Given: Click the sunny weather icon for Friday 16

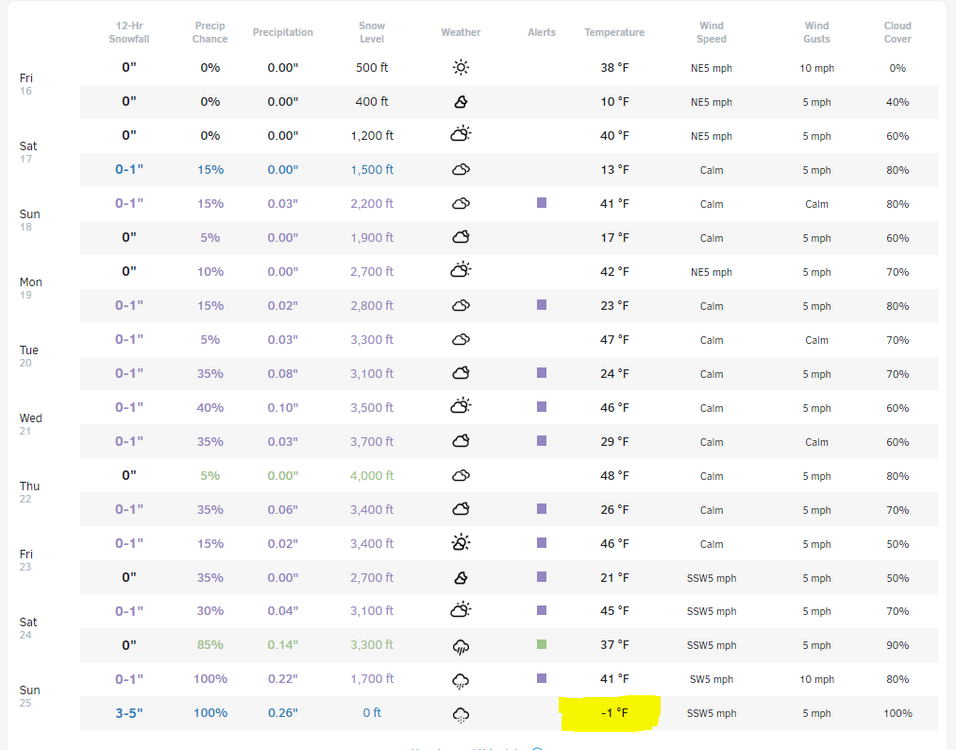Looking at the screenshot, I should (x=460, y=68).
